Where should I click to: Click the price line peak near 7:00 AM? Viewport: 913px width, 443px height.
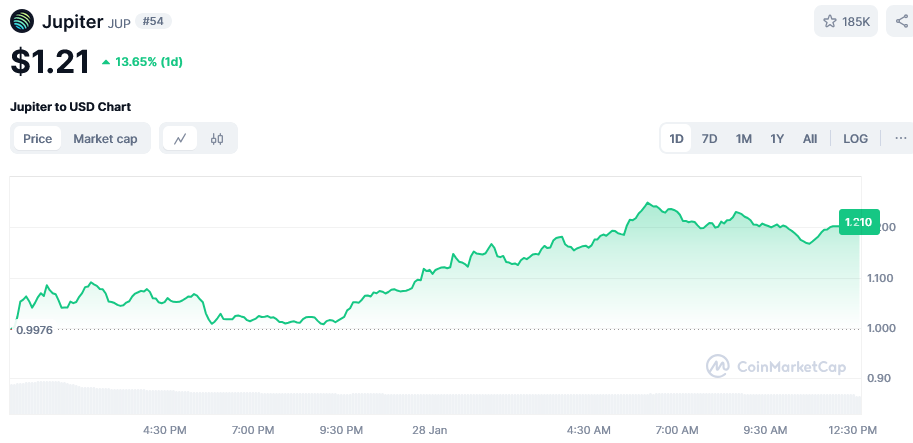pos(647,203)
